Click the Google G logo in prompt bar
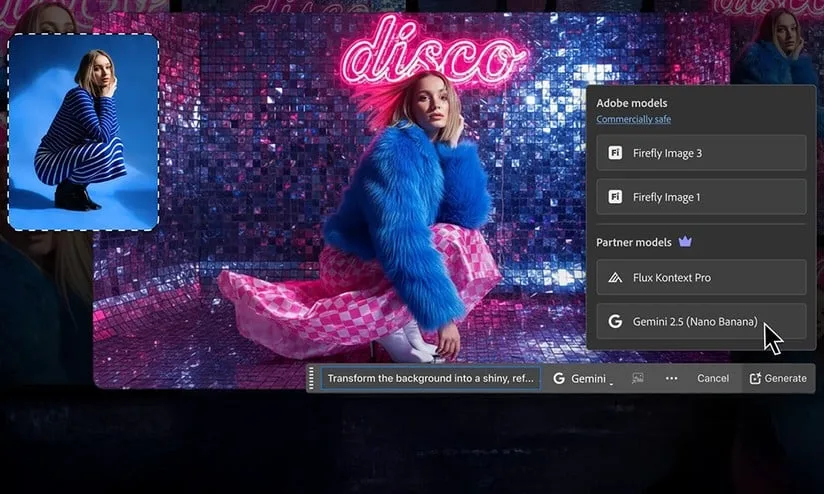 point(559,379)
